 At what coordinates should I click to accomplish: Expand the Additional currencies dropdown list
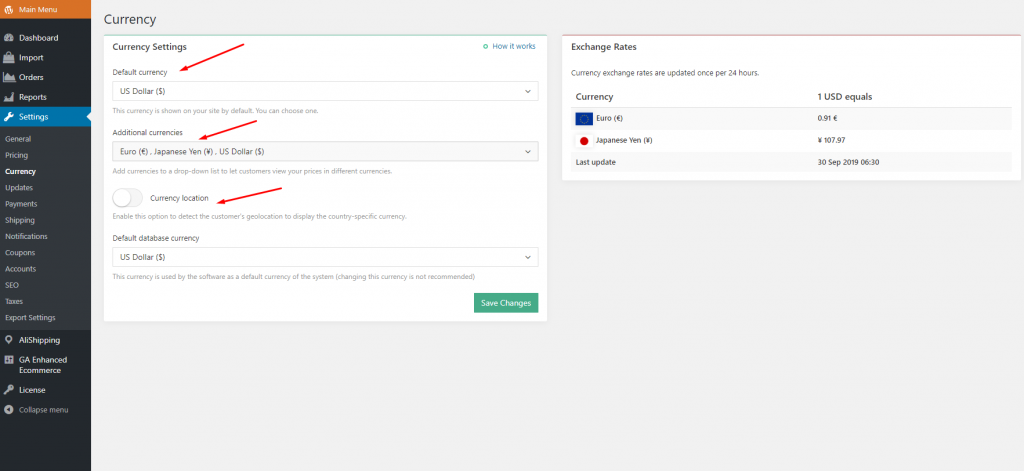[x=325, y=152]
